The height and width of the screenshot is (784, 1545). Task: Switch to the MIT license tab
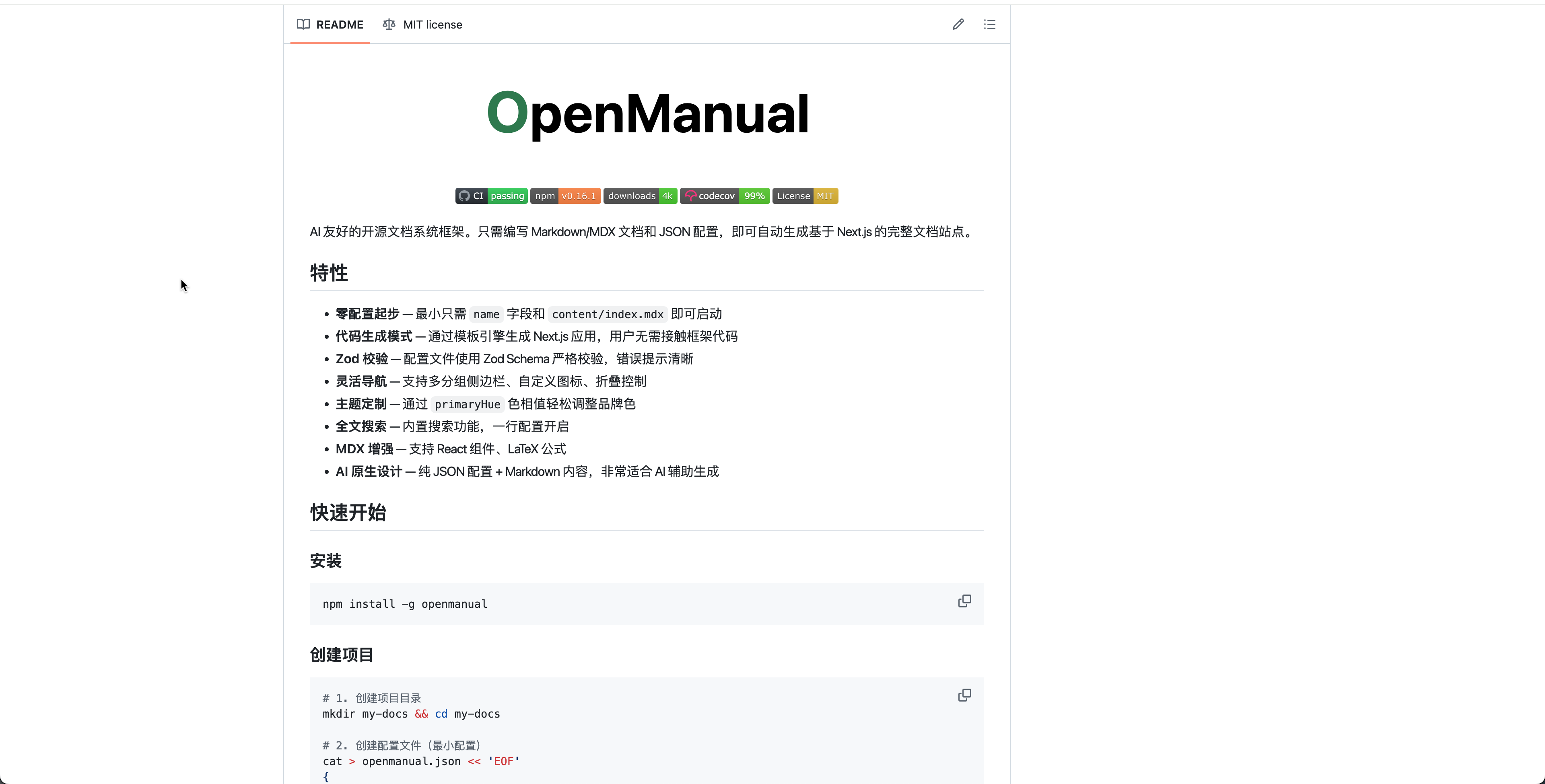tap(422, 25)
